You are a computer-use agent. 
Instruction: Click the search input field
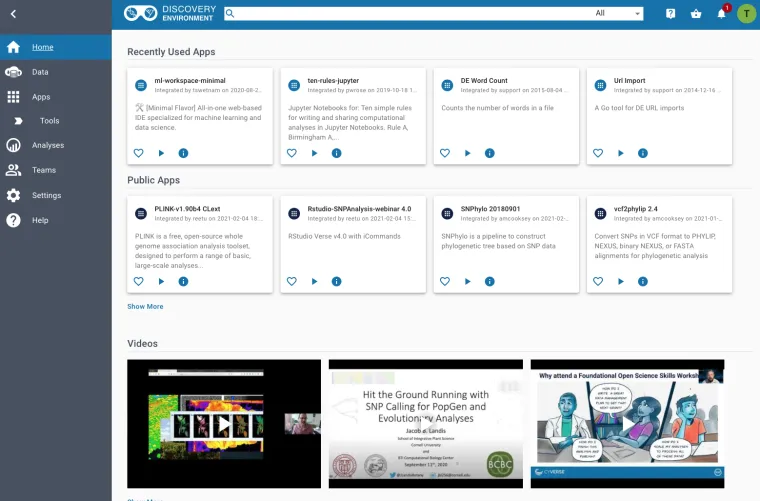pos(410,14)
